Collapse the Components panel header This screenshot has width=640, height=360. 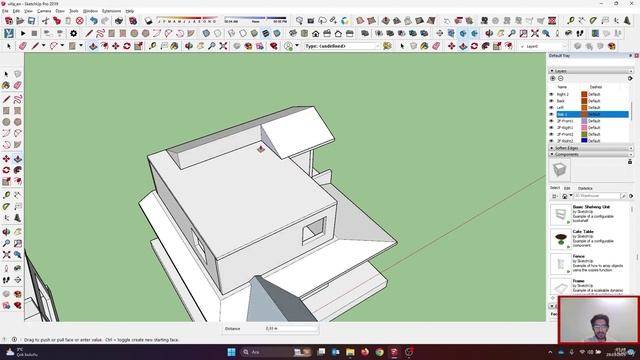click(x=591, y=155)
